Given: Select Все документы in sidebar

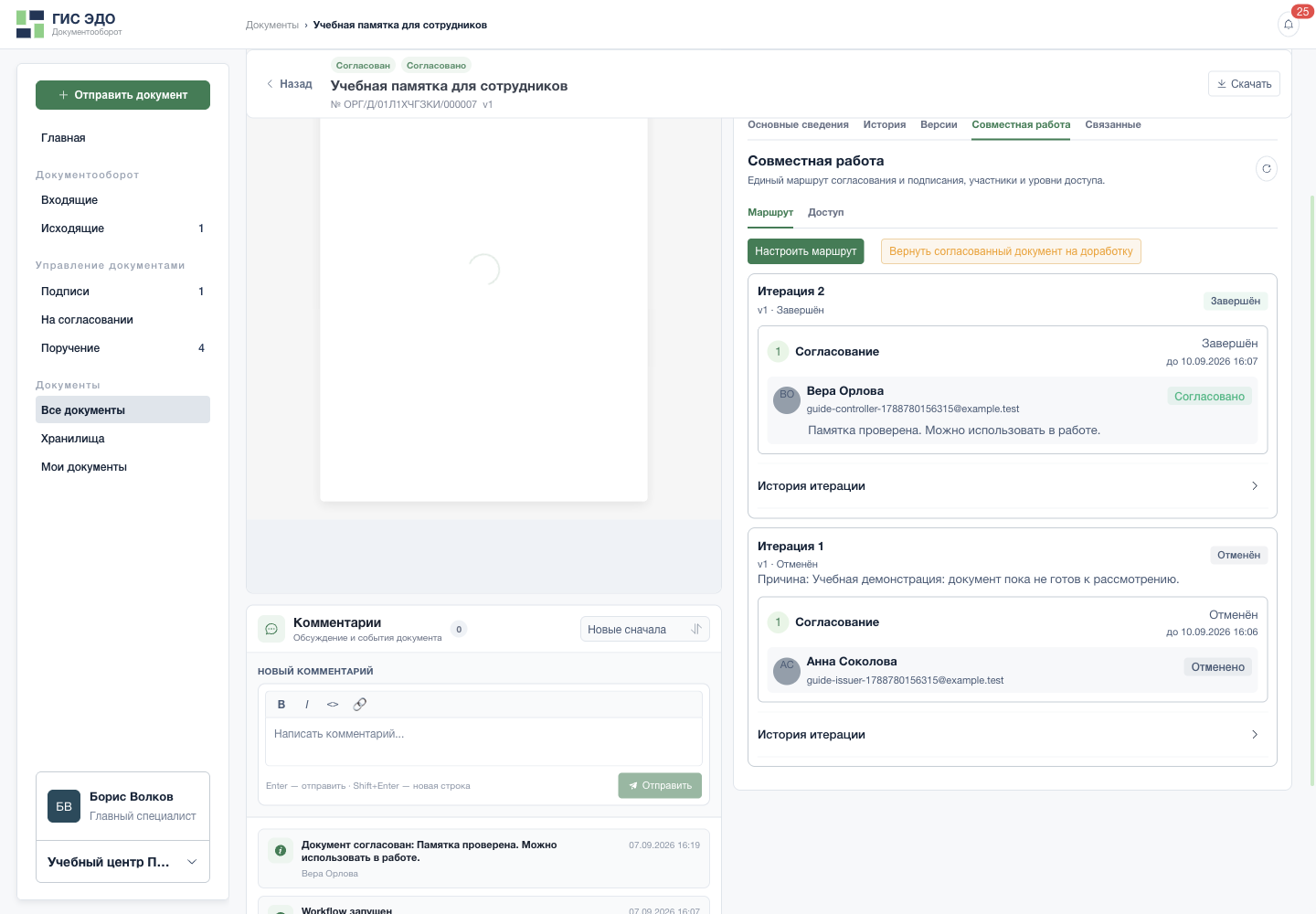Looking at the screenshot, I should (x=122, y=410).
